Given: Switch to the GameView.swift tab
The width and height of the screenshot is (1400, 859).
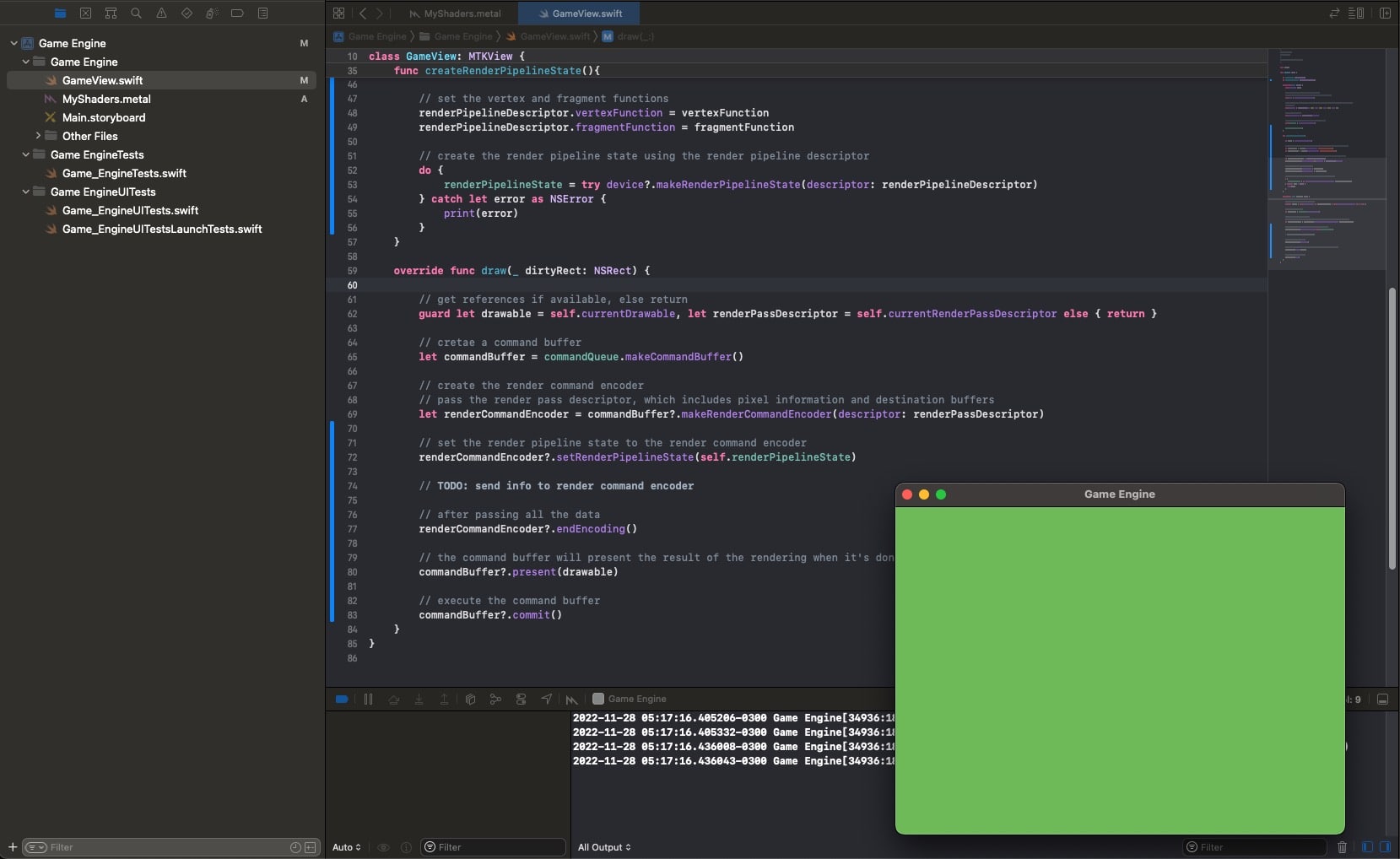Looking at the screenshot, I should [x=579, y=14].
